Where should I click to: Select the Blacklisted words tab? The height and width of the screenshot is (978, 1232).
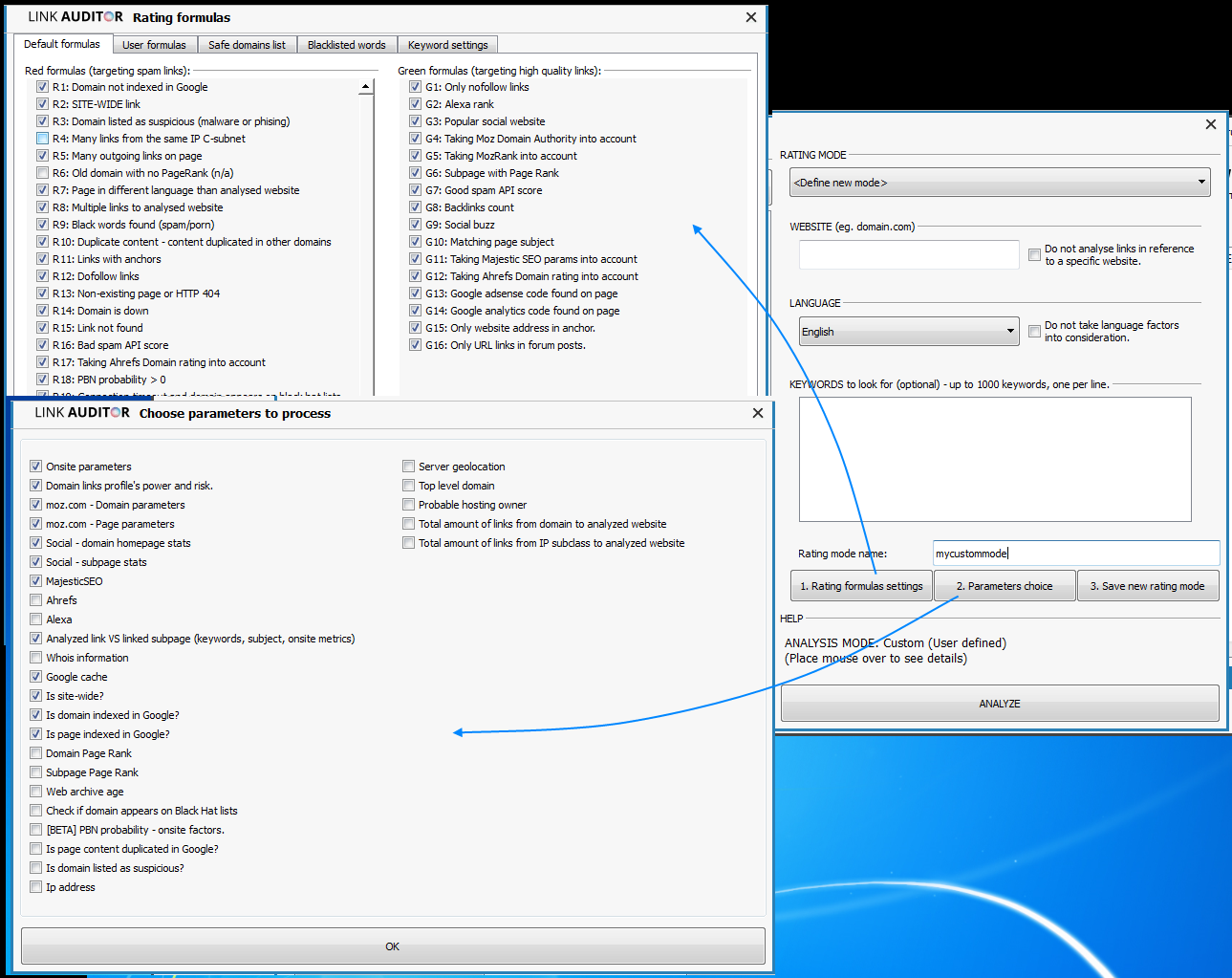coord(346,45)
